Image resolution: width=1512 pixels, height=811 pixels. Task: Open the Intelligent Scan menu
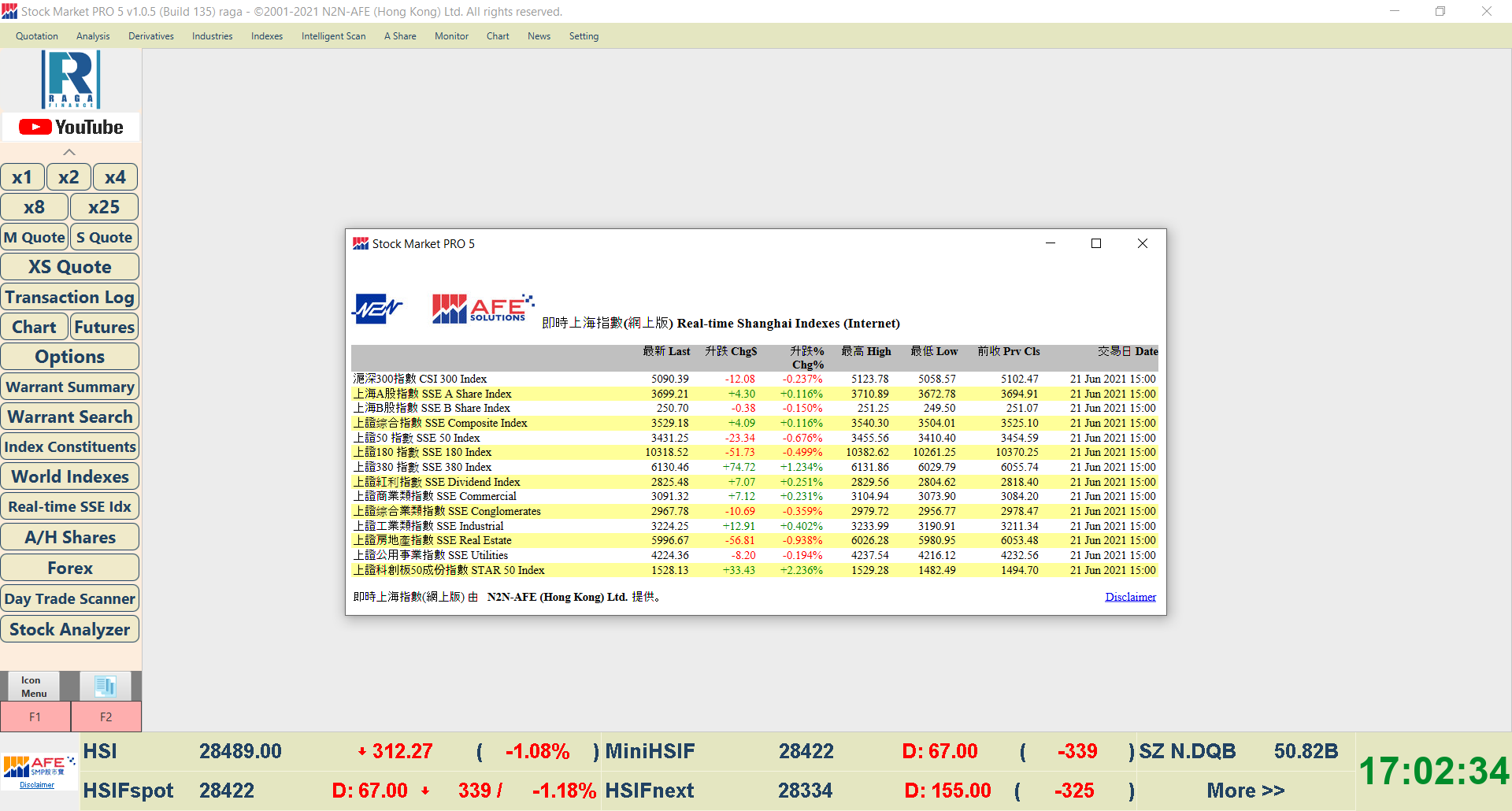point(333,36)
